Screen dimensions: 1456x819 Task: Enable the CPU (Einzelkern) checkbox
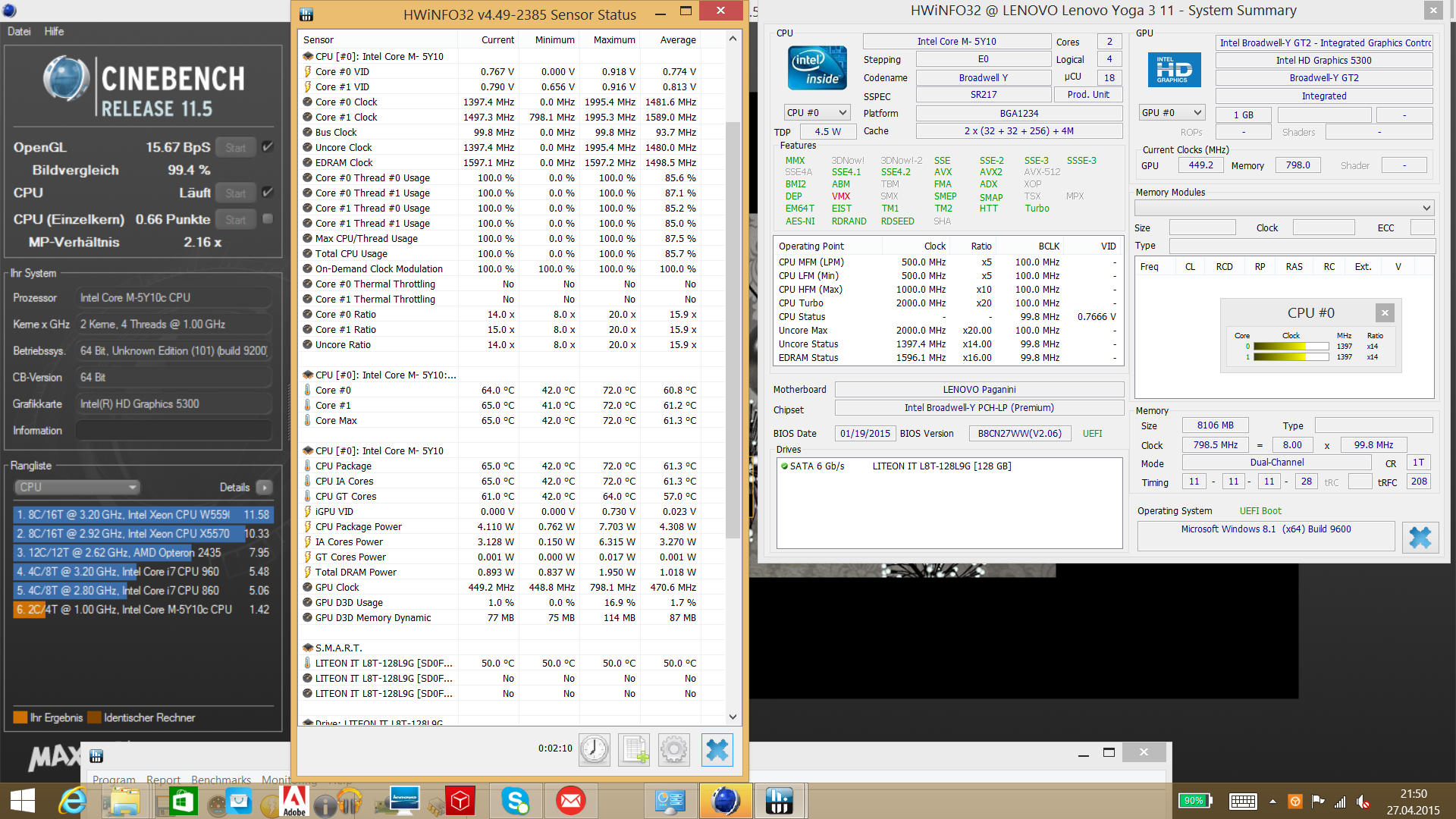(268, 219)
